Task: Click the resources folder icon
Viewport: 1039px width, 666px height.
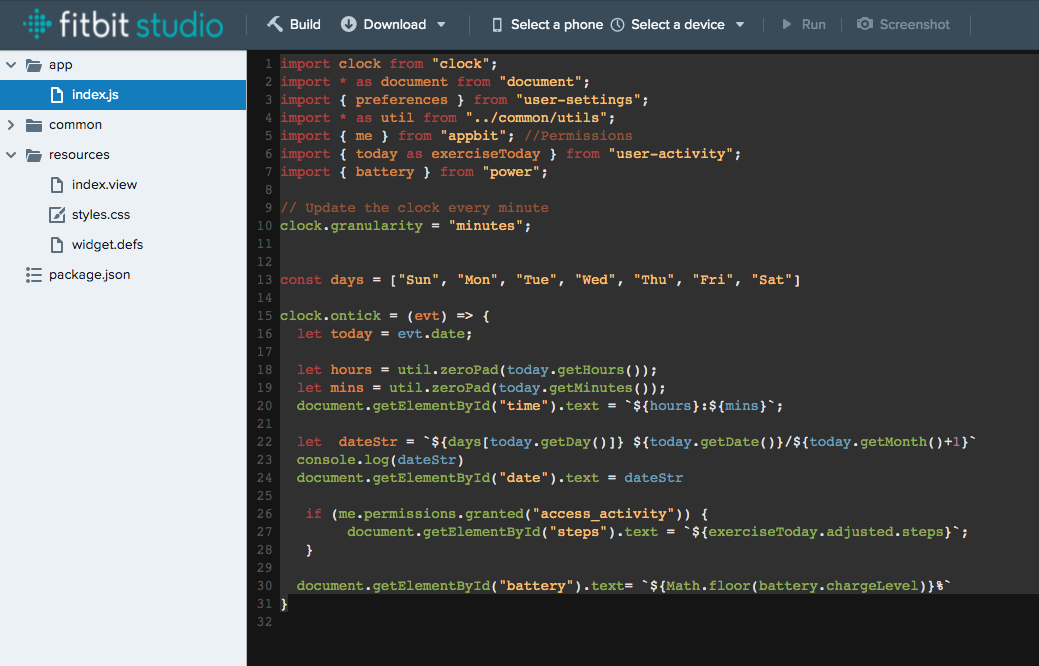Action: 34,155
